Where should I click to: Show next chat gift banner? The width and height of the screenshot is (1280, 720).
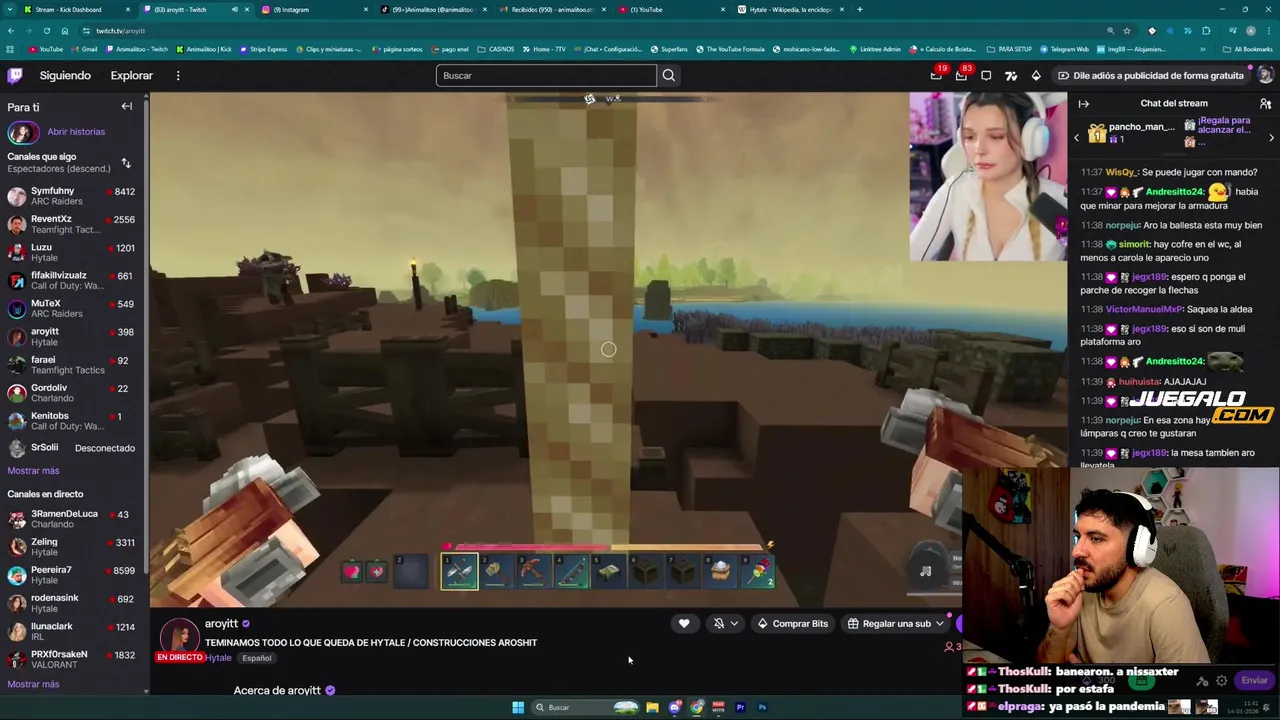[x=1271, y=138]
